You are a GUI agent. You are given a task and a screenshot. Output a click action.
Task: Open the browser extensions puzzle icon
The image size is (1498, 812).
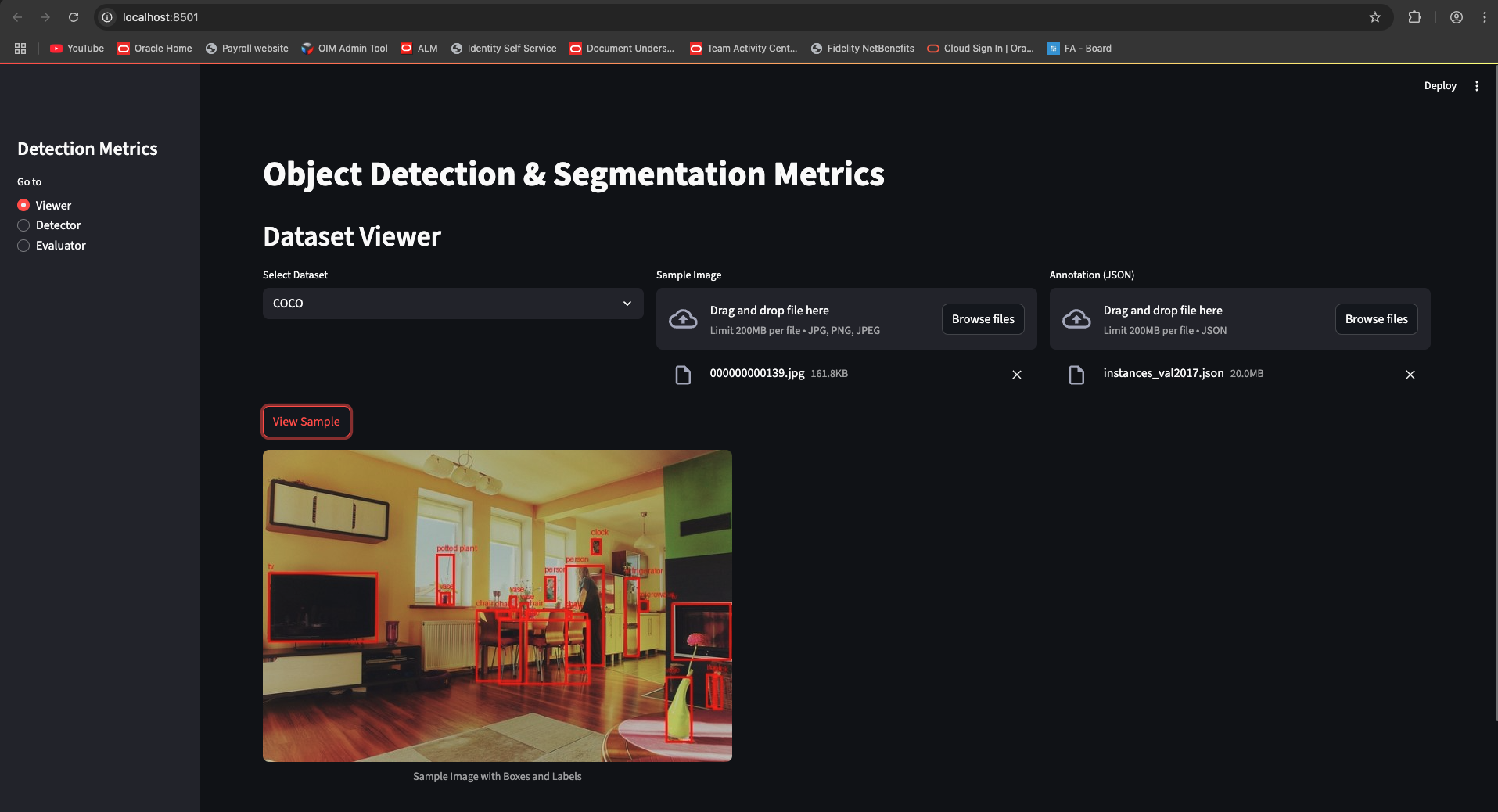point(1414,17)
